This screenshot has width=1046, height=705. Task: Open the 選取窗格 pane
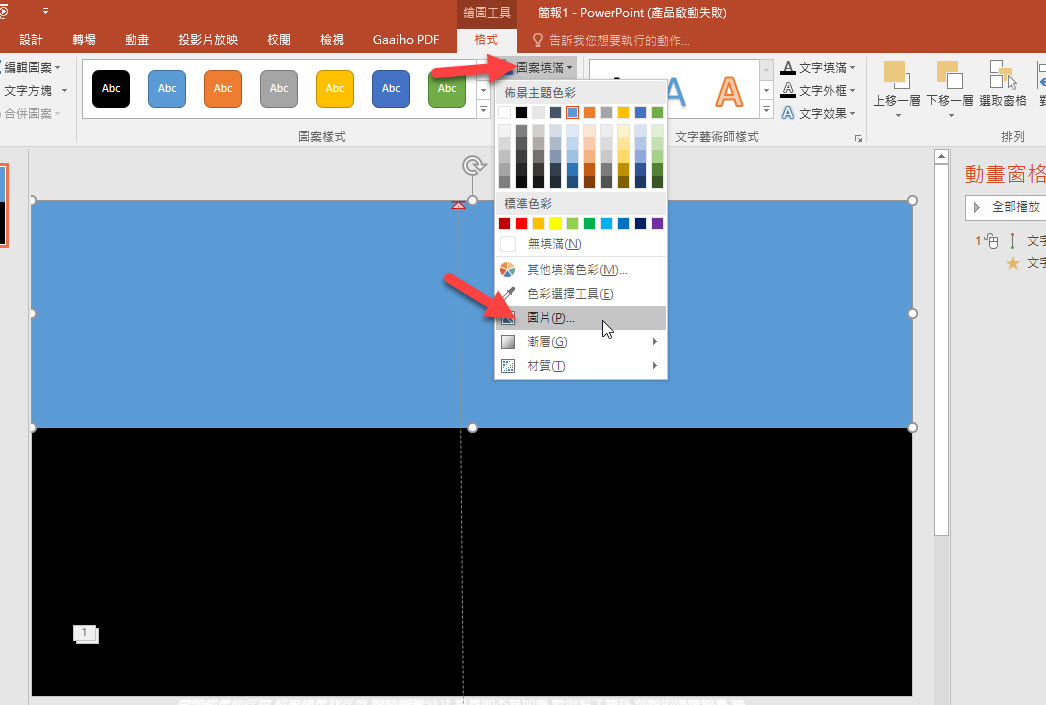[1003, 83]
